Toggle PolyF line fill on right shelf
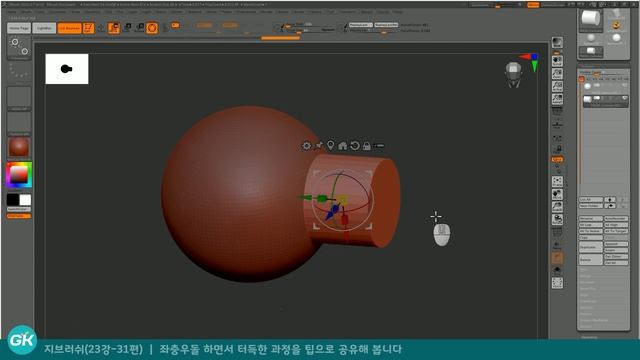This screenshot has width=640, height=360. pyautogui.click(x=557, y=232)
